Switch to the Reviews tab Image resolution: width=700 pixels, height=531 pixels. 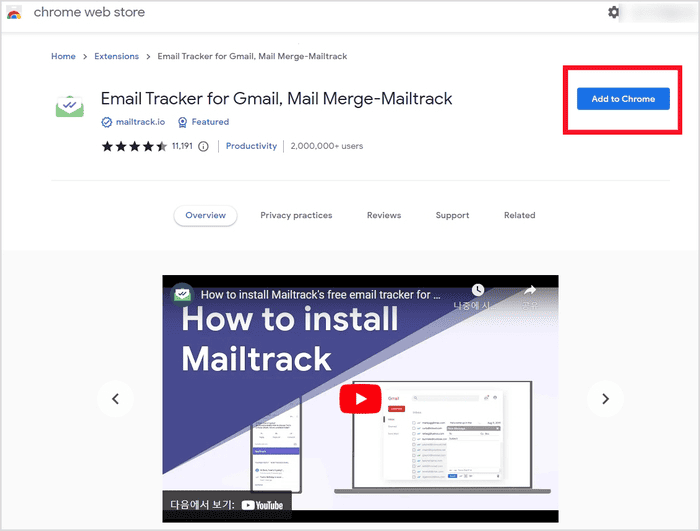pos(384,215)
